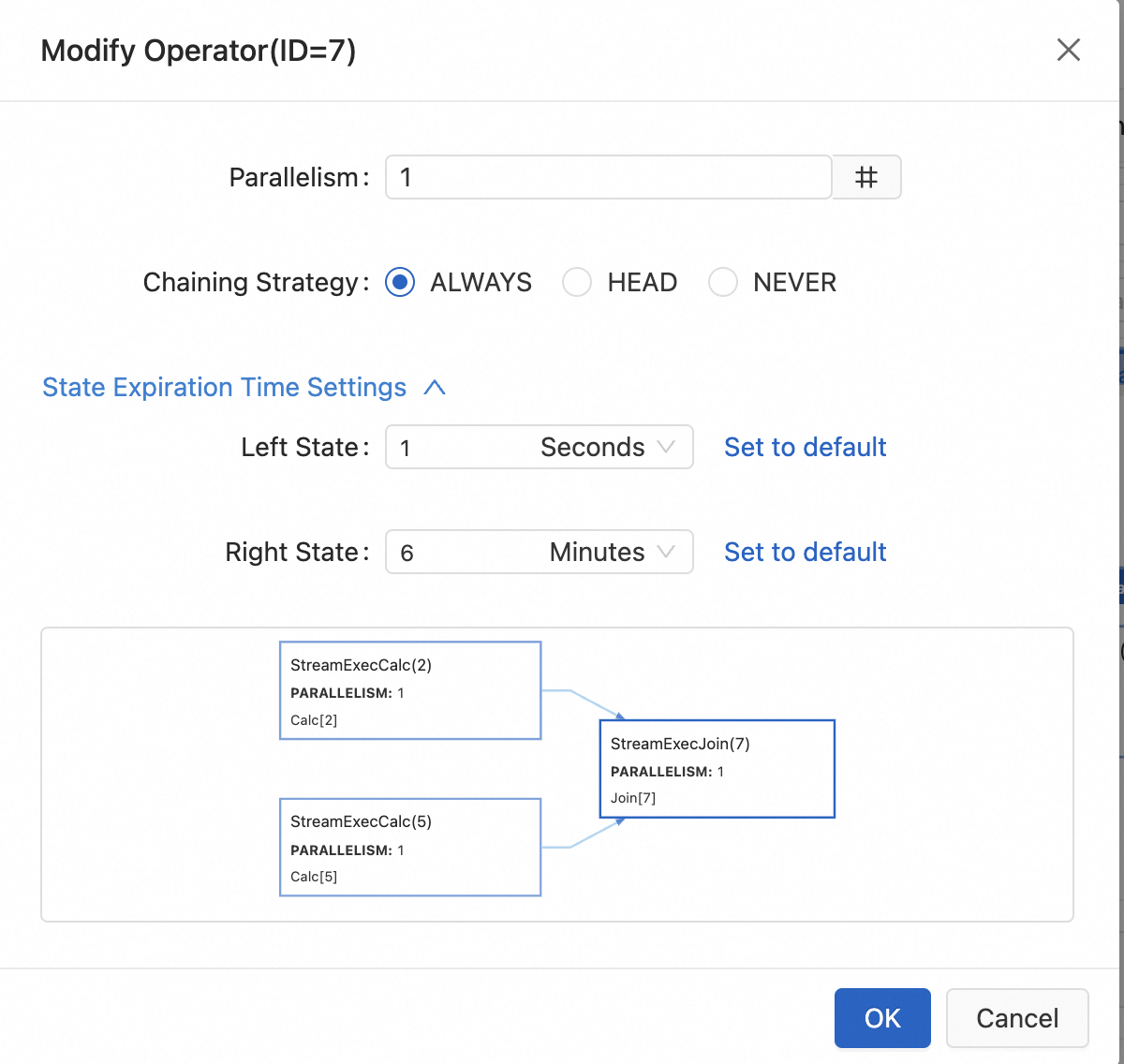Confirm changes with OK button
Viewport: 1124px width, 1064px height.
[x=882, y=1018]
